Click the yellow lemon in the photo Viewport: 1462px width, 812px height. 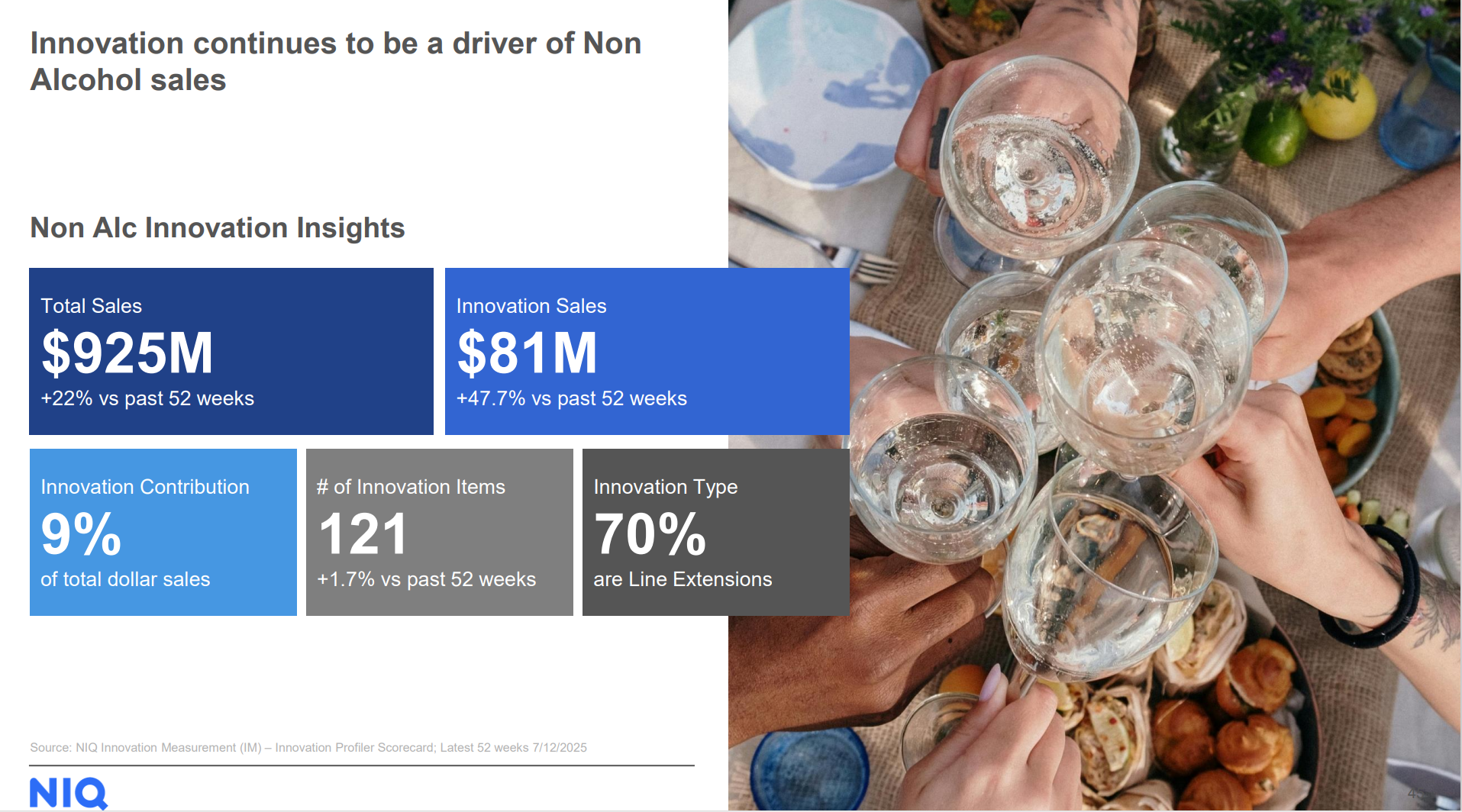coord(1339,105)
